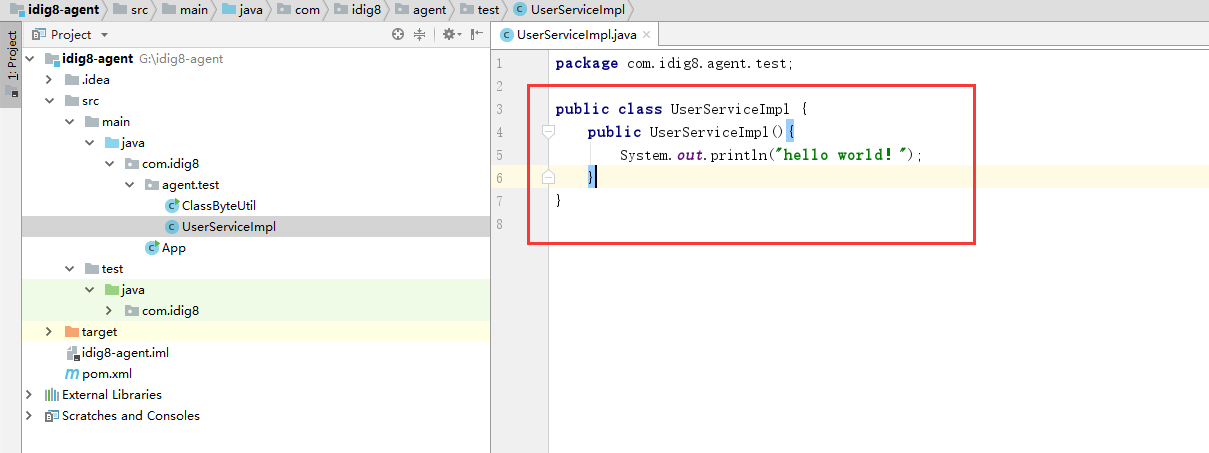Click the Collapse All icon in Project panel
The image size is (1209, 453).
pyautogui.click(x=419, y=34)
